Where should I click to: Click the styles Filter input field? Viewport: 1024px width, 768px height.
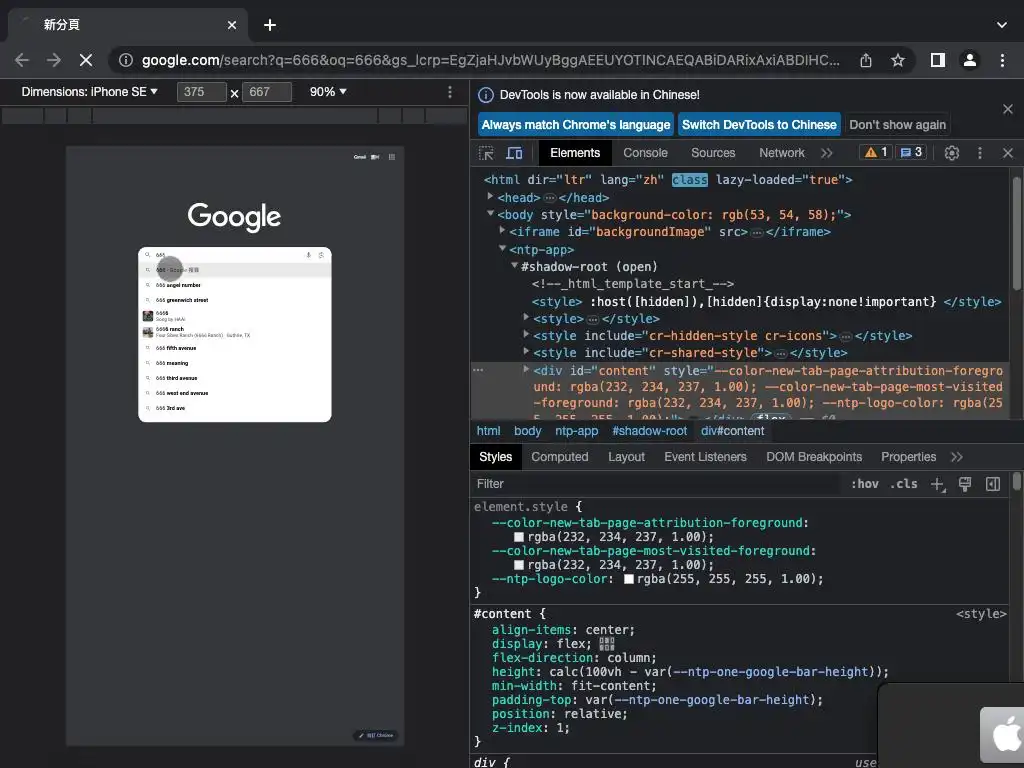click(x=656, y=484)
